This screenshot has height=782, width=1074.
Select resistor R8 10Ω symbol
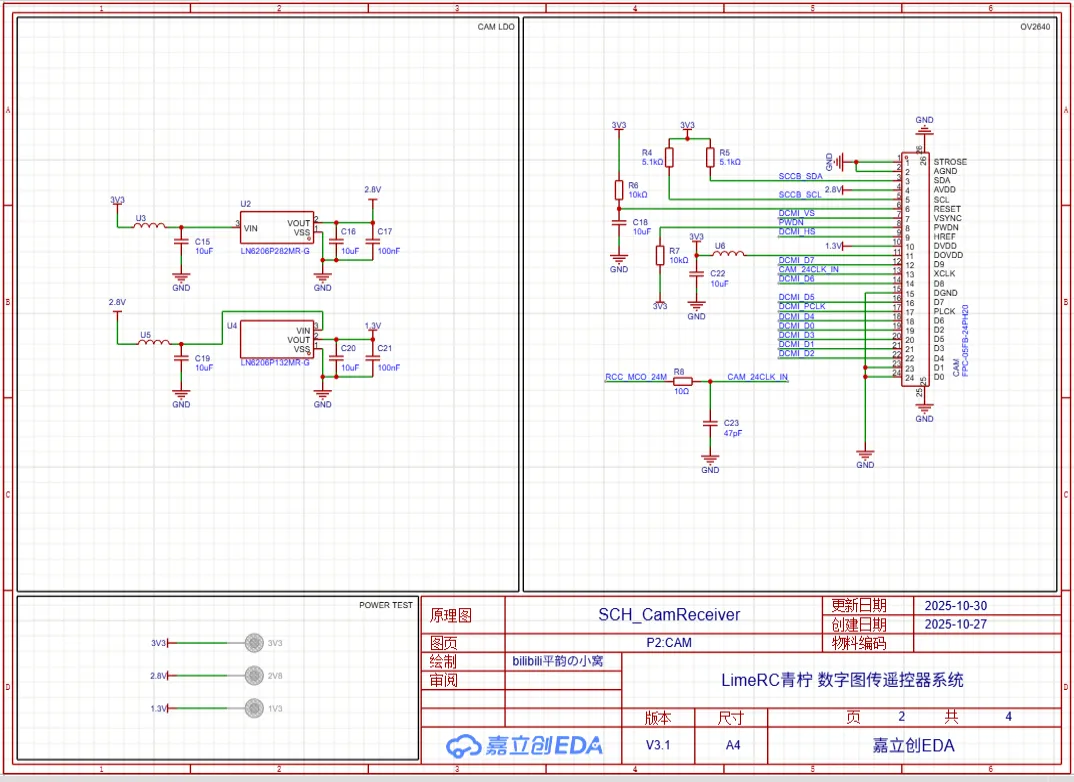click(682, 382)
